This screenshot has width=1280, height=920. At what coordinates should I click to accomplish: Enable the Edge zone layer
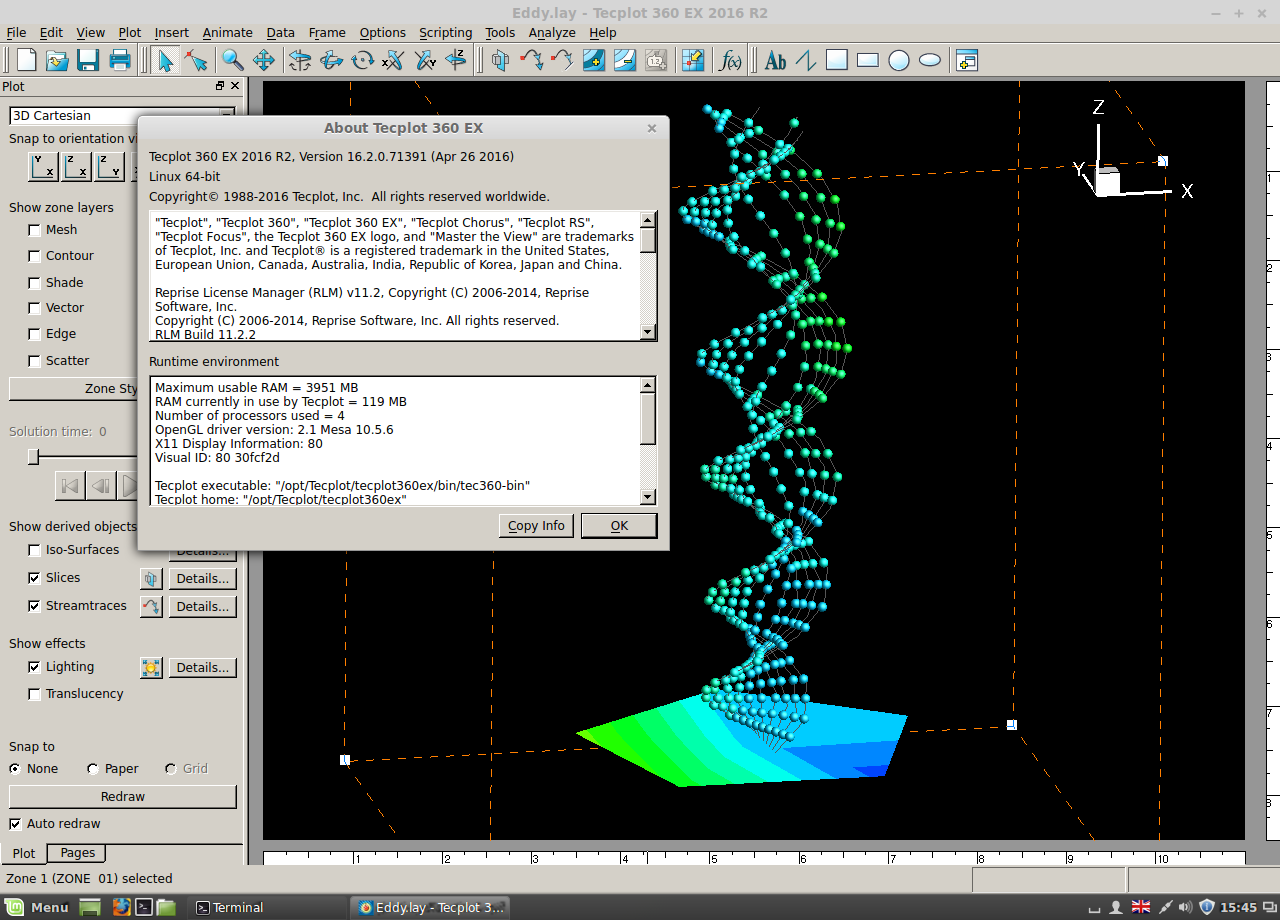tap(35, 334)
